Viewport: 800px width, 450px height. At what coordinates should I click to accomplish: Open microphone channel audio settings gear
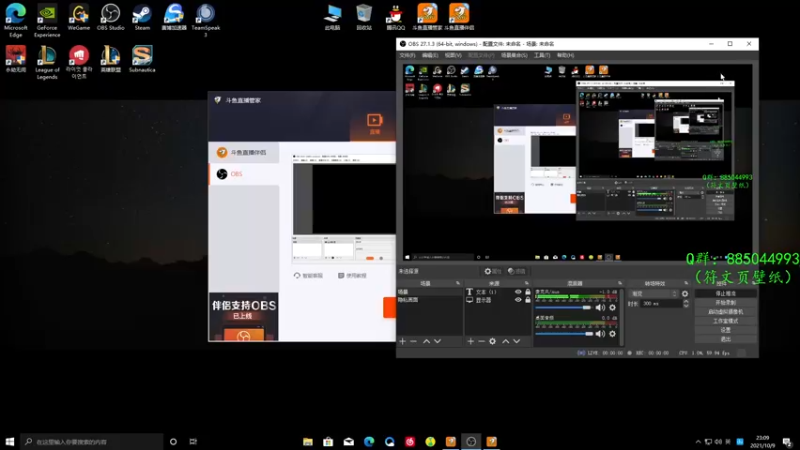click(613, 307)
